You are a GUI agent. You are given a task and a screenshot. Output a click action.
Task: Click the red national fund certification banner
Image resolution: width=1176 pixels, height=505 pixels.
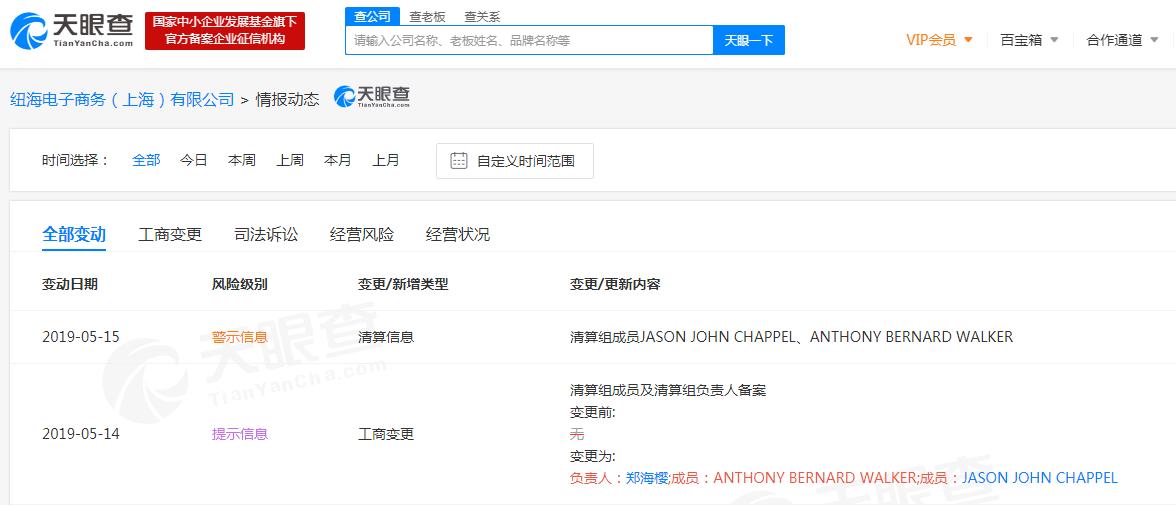[225, 31]
